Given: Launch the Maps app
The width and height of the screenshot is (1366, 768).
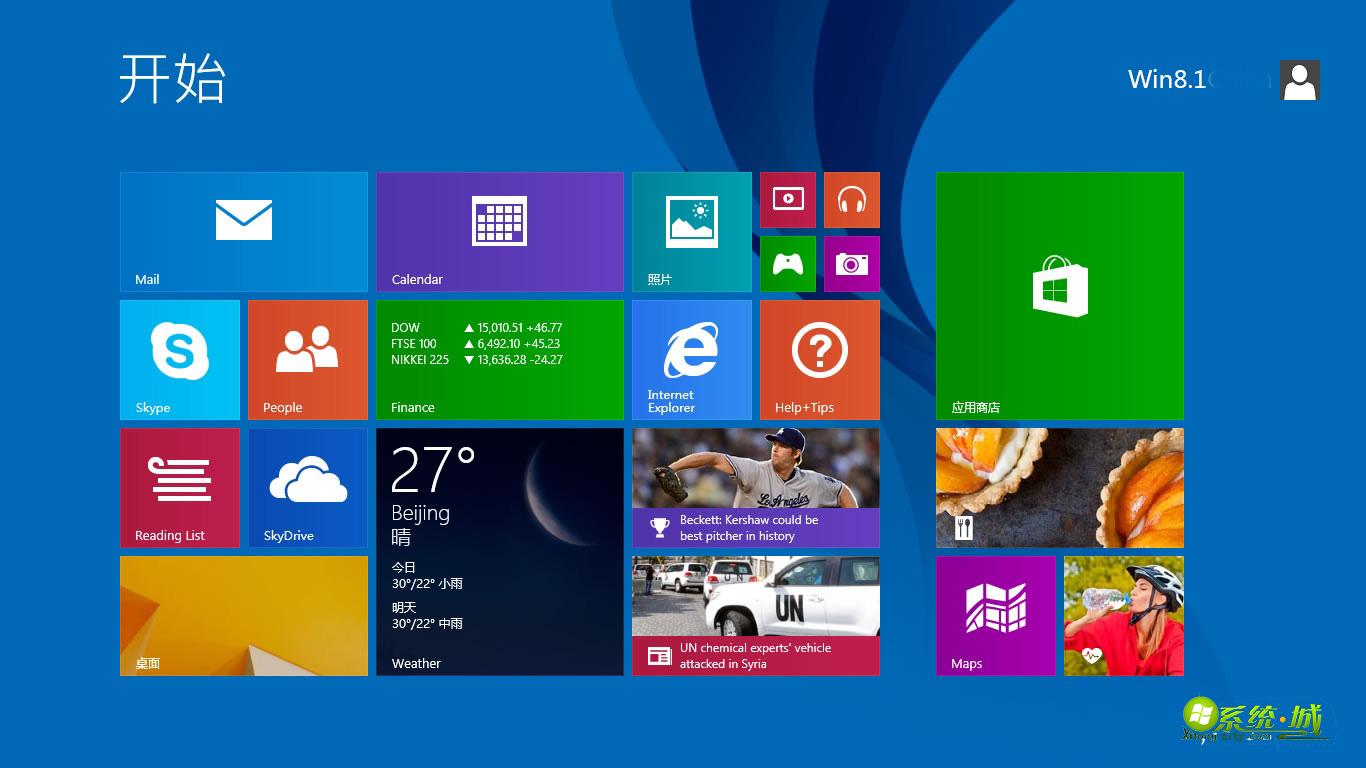Looking at the screenshot, I should point(995,615).
